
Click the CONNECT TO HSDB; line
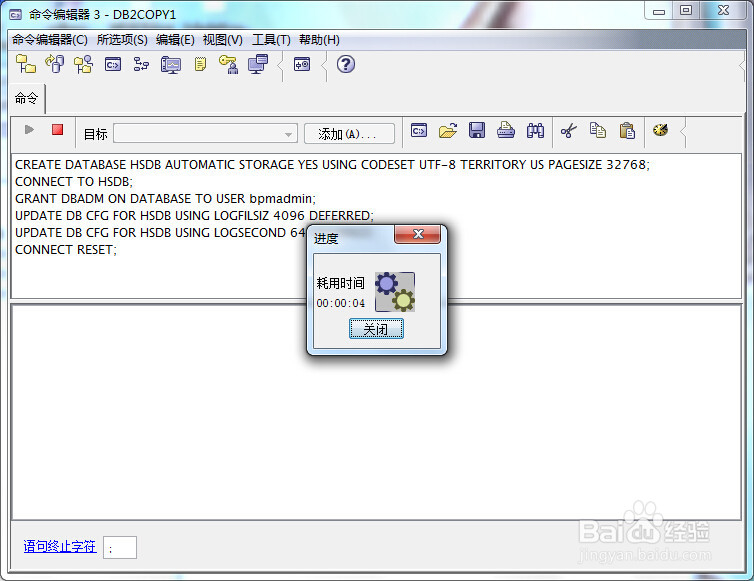pos(74,182)
